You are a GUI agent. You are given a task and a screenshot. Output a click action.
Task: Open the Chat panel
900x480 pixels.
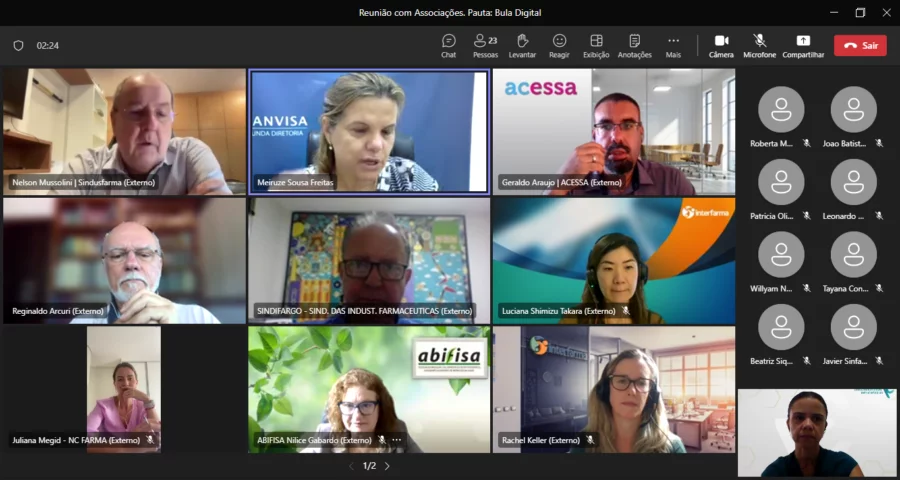[x=449, y=45]
